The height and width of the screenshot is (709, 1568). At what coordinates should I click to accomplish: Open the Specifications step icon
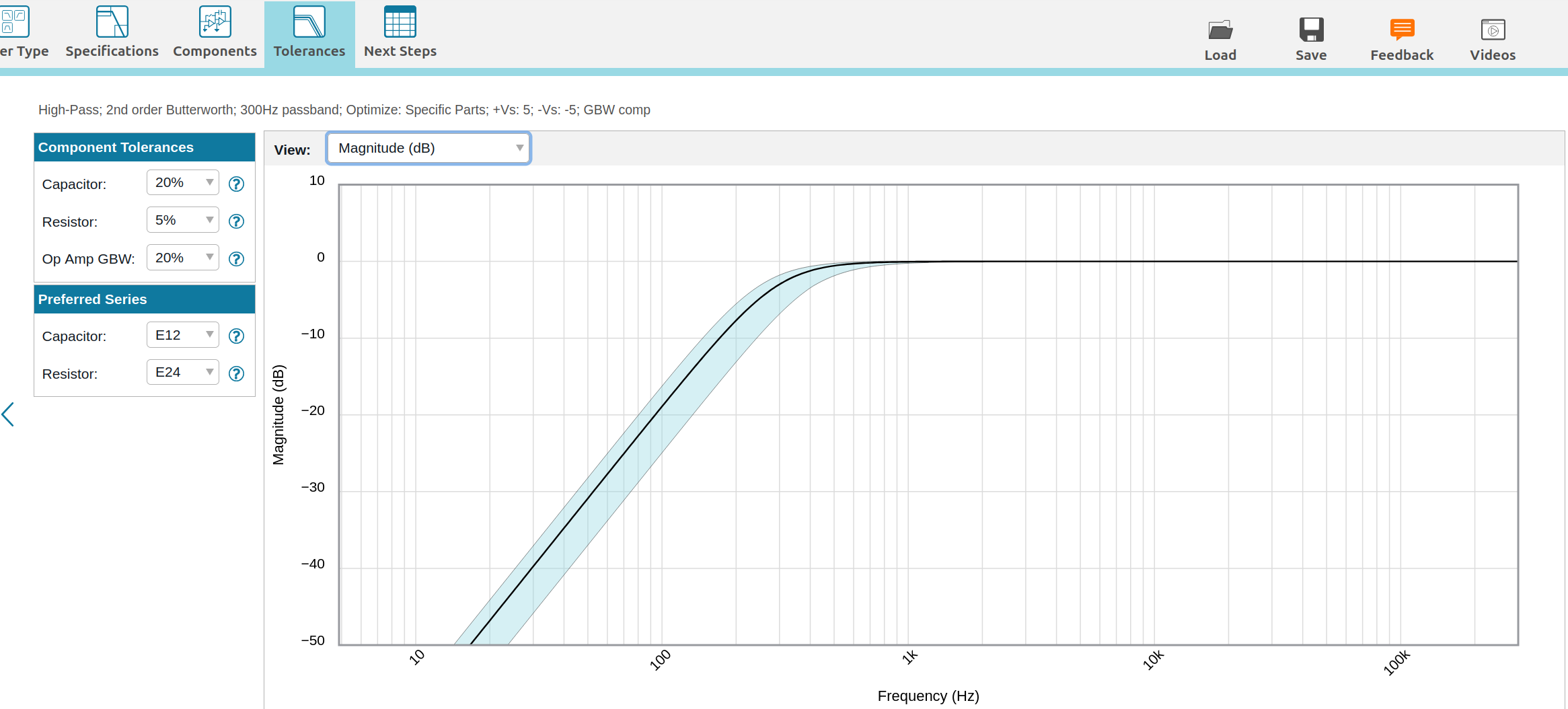[x=112, y=22]
